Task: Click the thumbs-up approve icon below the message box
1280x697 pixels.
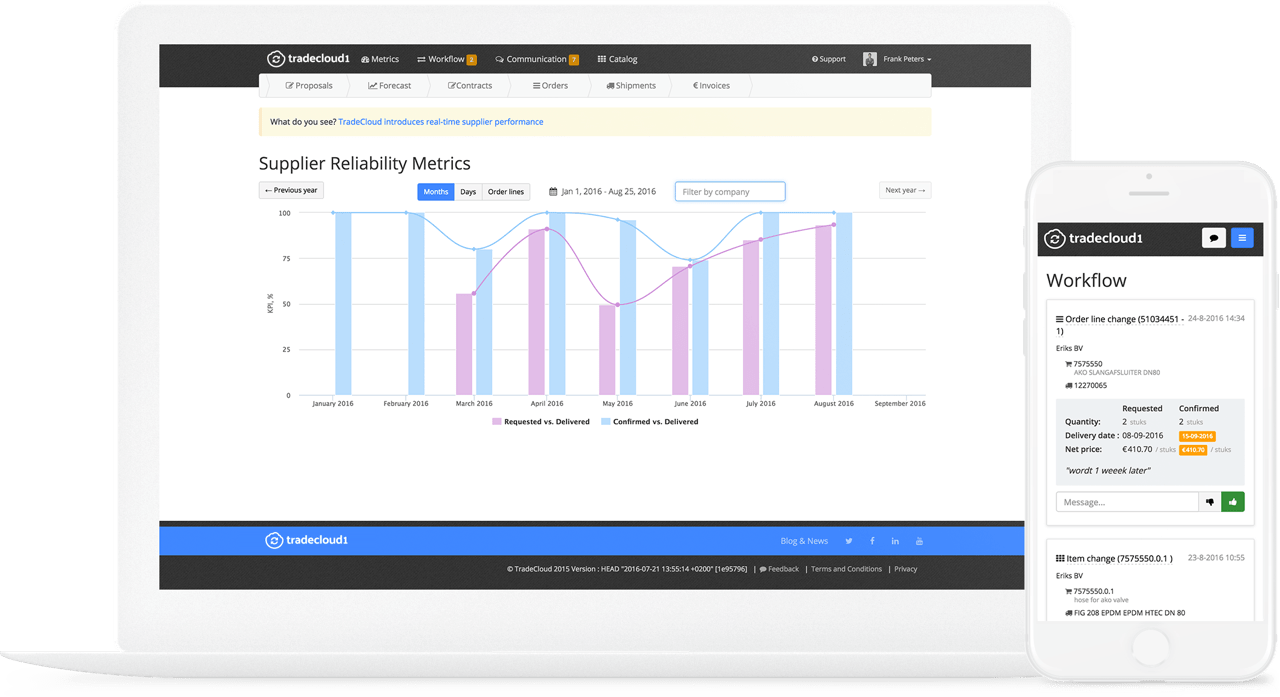Action: (1233, 501)
